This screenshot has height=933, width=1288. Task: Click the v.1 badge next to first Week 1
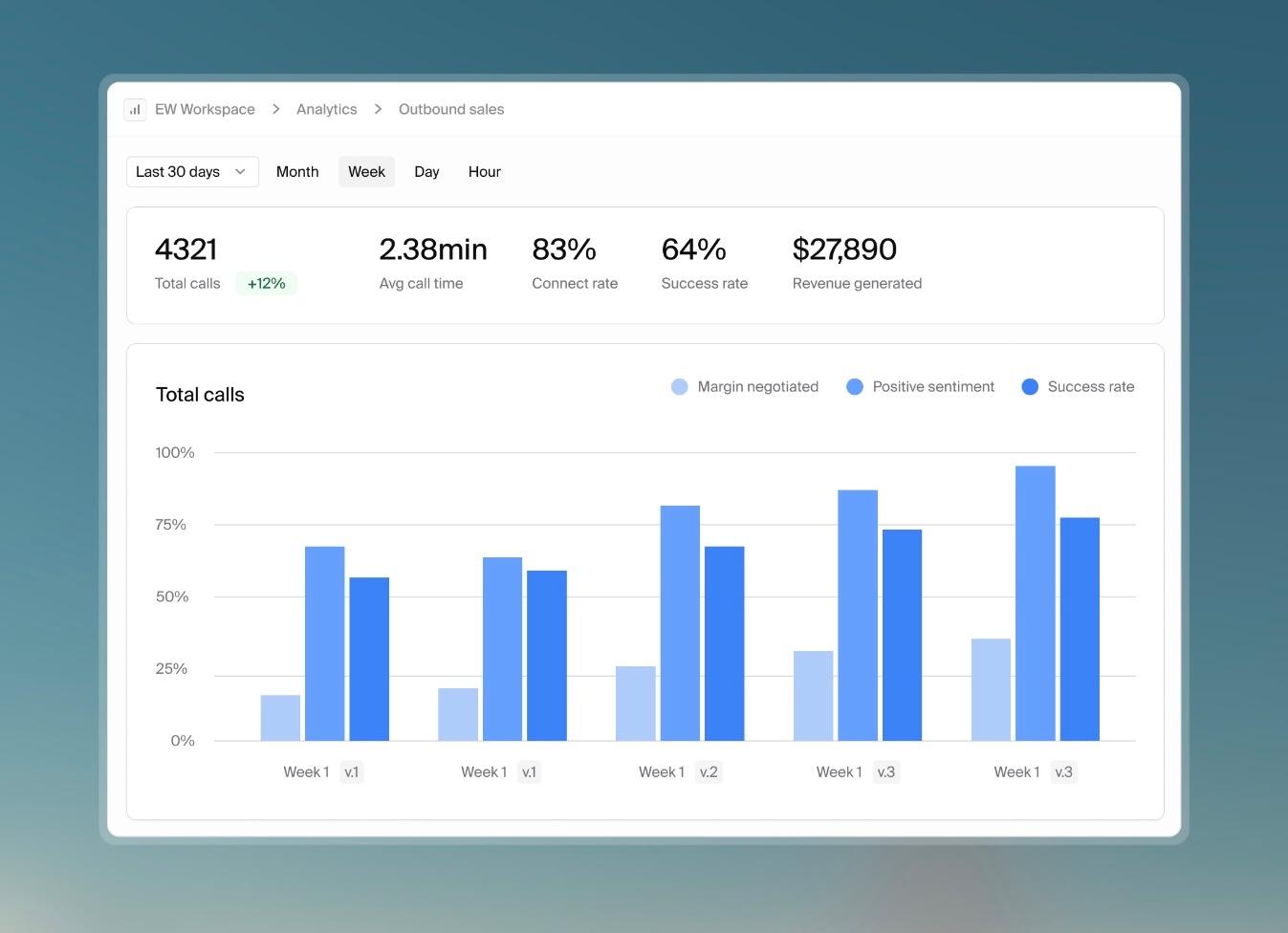pos(352,771)
